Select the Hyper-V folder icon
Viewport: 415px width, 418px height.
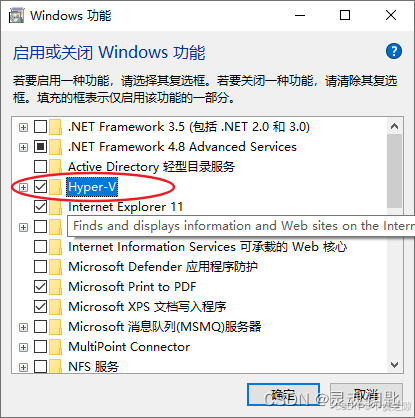[56, 187]
